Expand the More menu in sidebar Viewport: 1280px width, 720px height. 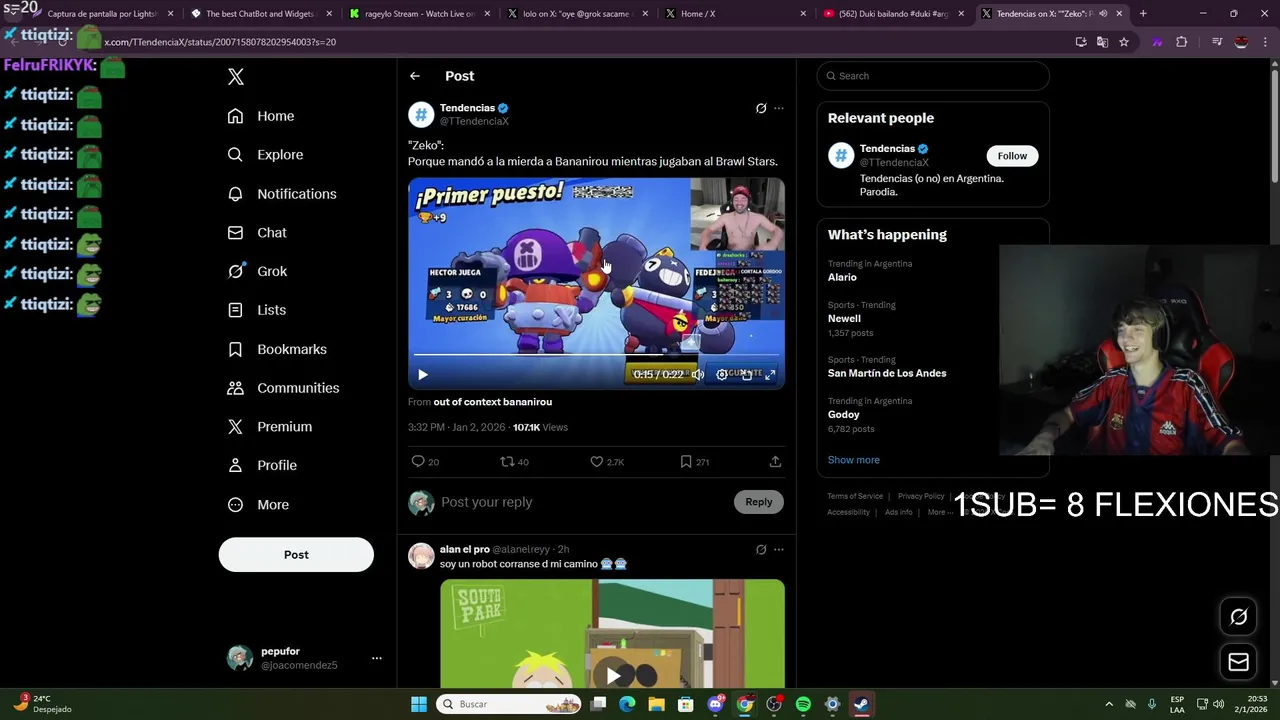pos(258,505)
